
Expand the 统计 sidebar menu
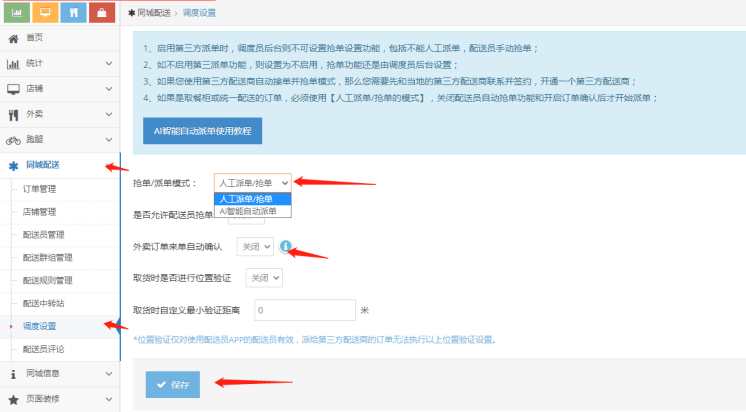(60, 64)
